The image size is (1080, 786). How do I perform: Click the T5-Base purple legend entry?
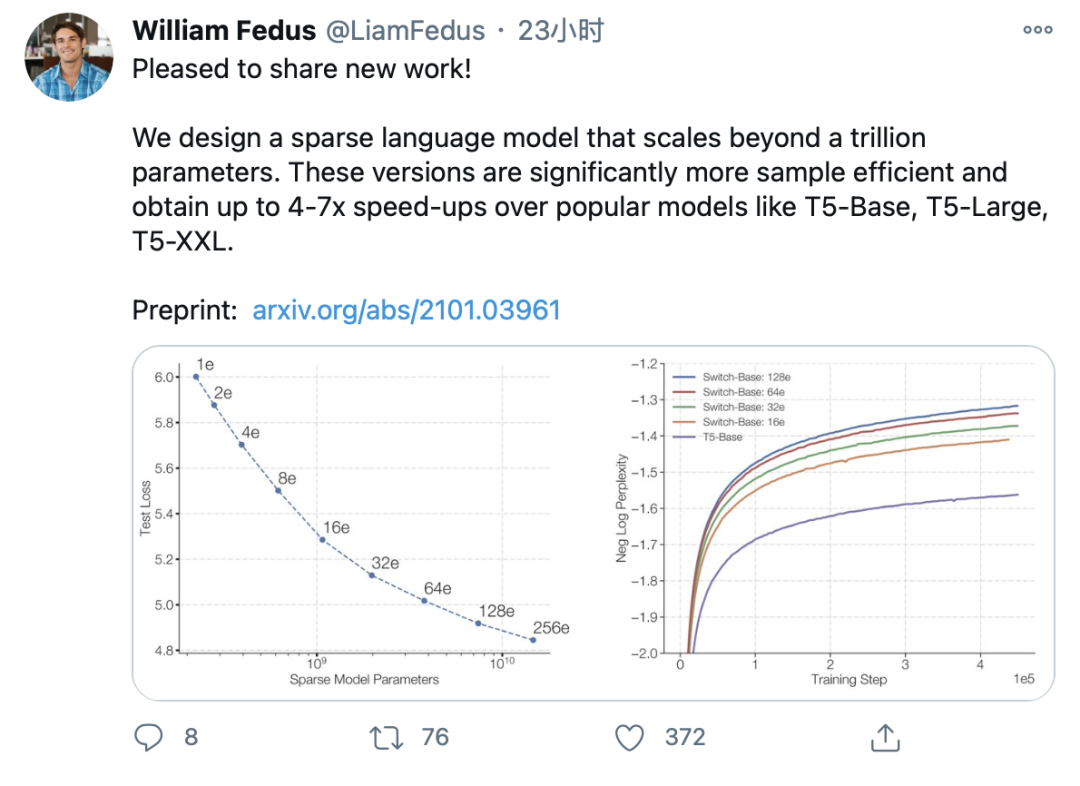708,437
